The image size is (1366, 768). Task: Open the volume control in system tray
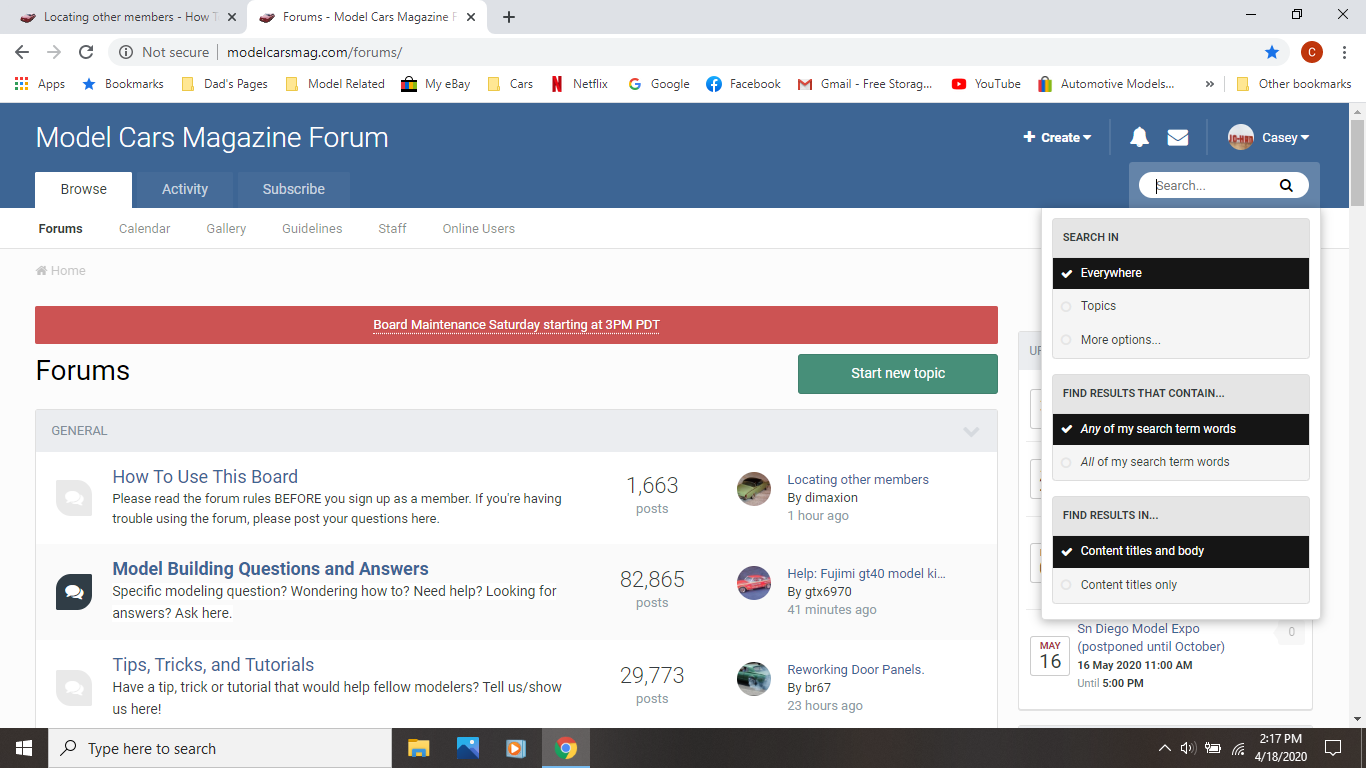(1188, 748)
